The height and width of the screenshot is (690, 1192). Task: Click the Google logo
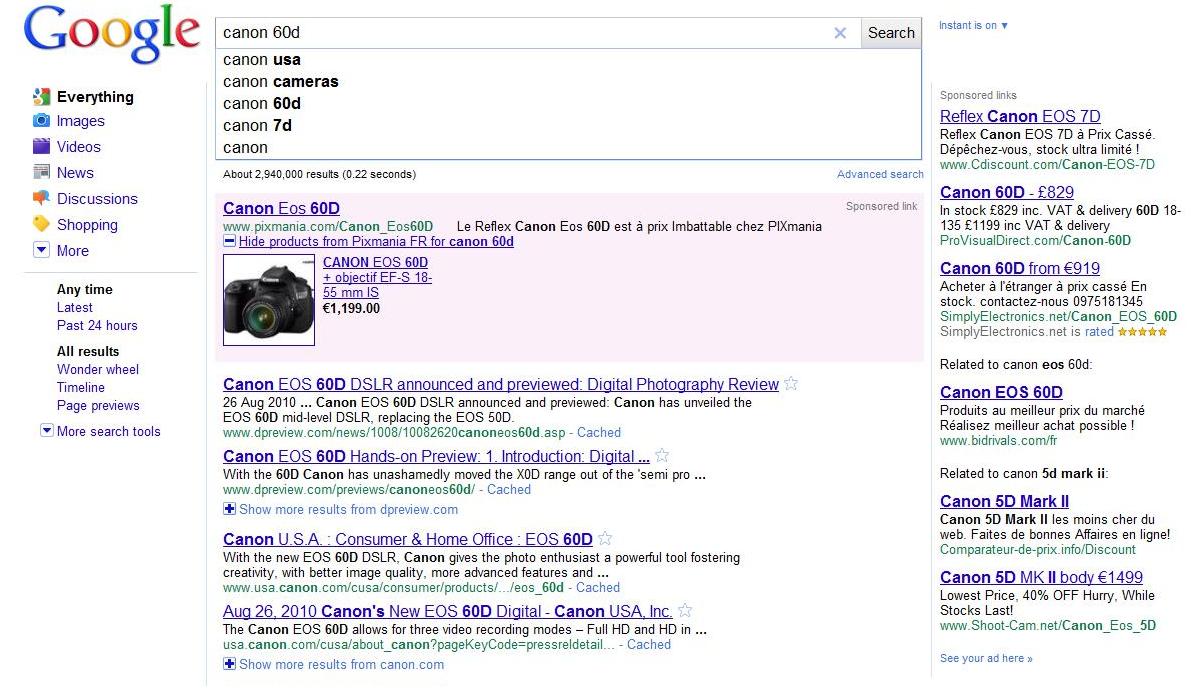point(112,34)
